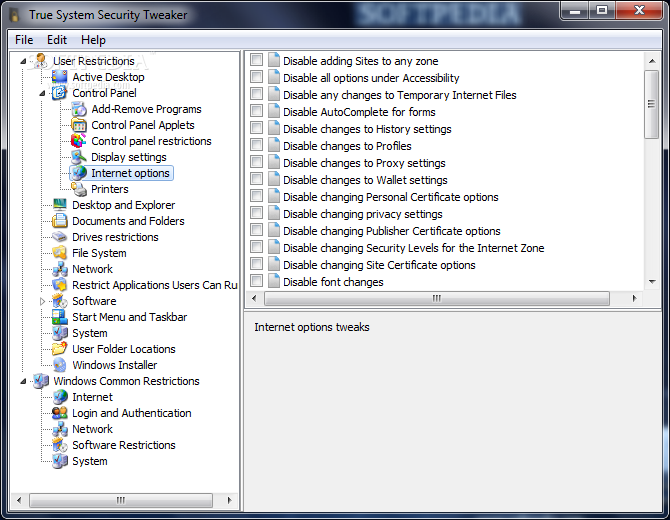
Task: Select the Network item under User Restrictions
Action: point(92,269)
